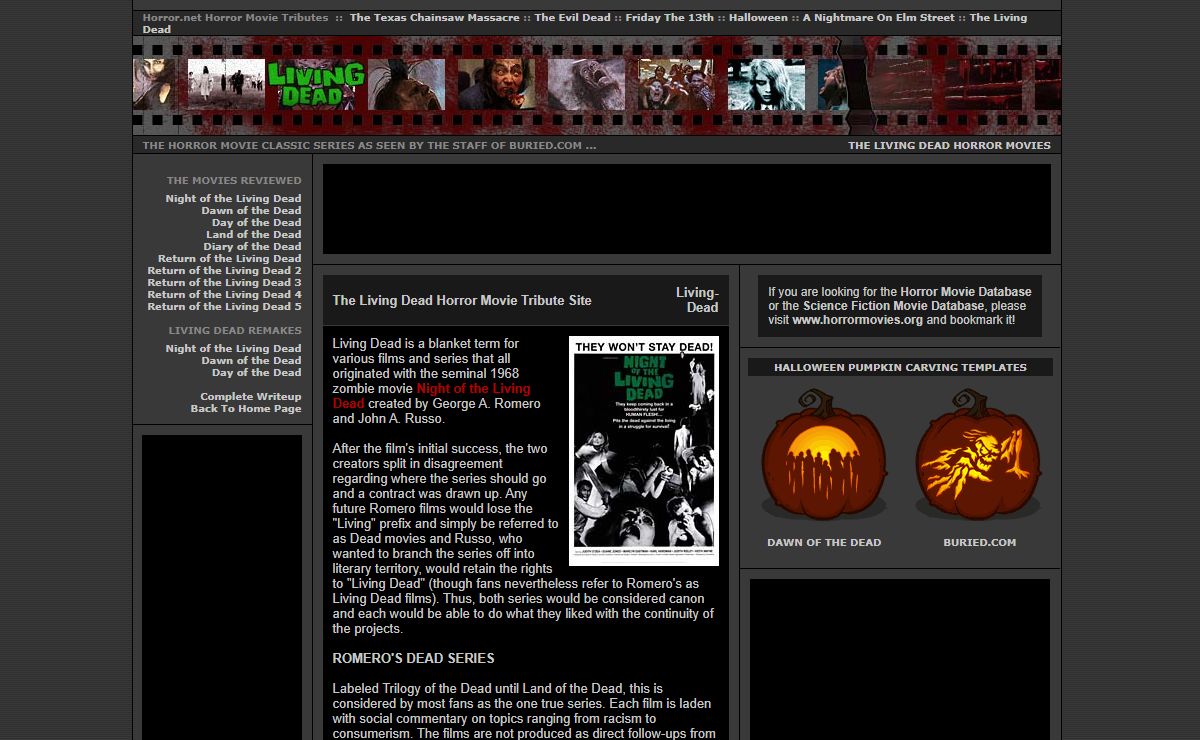Image resolution: width=1200 pixels, height=740 pixels.
Task: Visit the Halloween tribute link in header
Action: [758, 18]
